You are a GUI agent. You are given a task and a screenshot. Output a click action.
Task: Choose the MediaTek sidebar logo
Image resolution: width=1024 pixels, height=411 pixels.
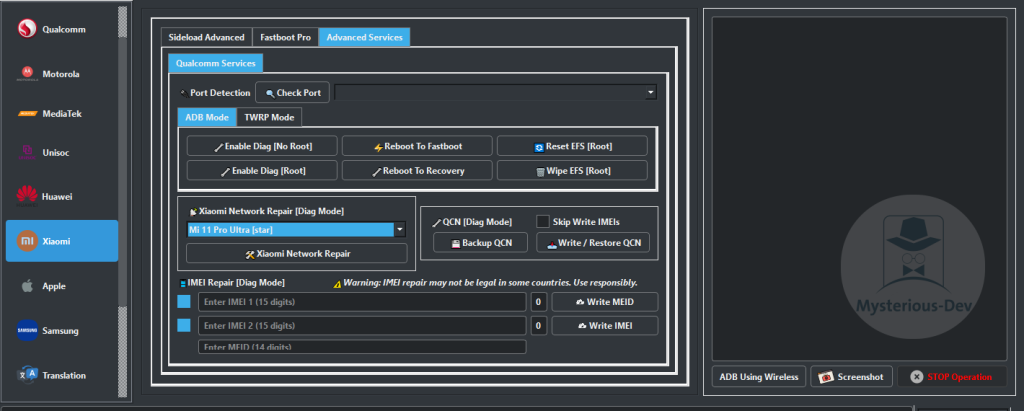(x=27, y=114)
